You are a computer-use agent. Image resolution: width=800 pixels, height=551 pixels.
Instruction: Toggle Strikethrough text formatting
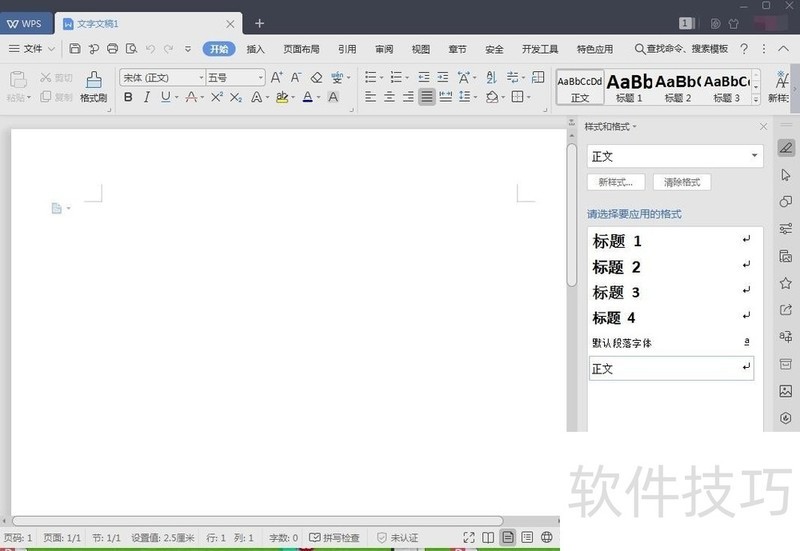[191, 97]
